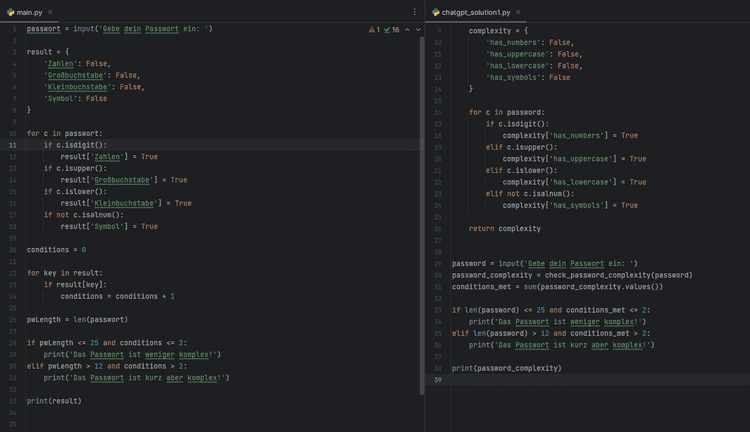Click 'pwLength = len(passwort)' line

pyautogui.click(x=76, y=320)
